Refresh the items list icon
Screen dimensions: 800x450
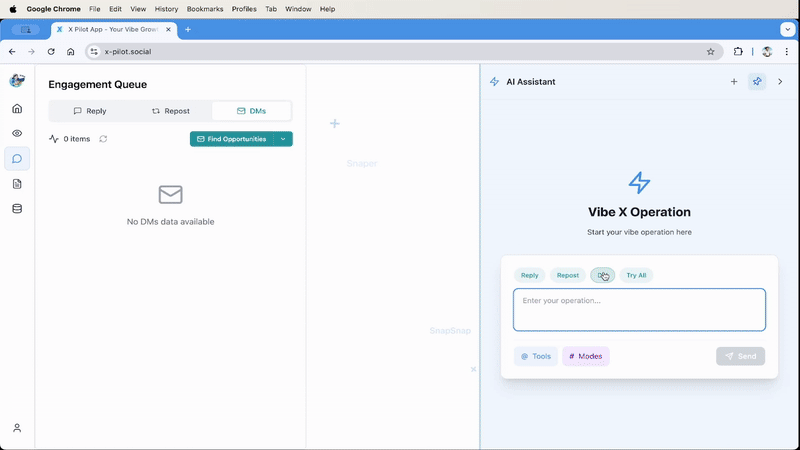pos(103,139)
